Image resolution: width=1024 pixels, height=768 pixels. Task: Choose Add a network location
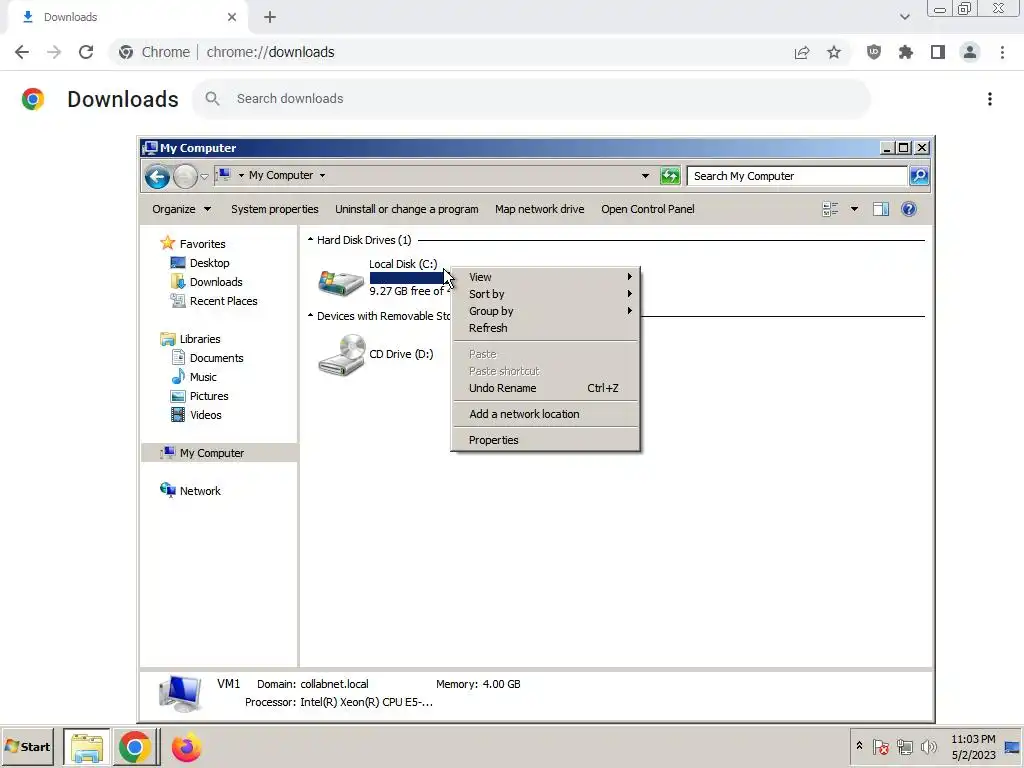point(545,414)
